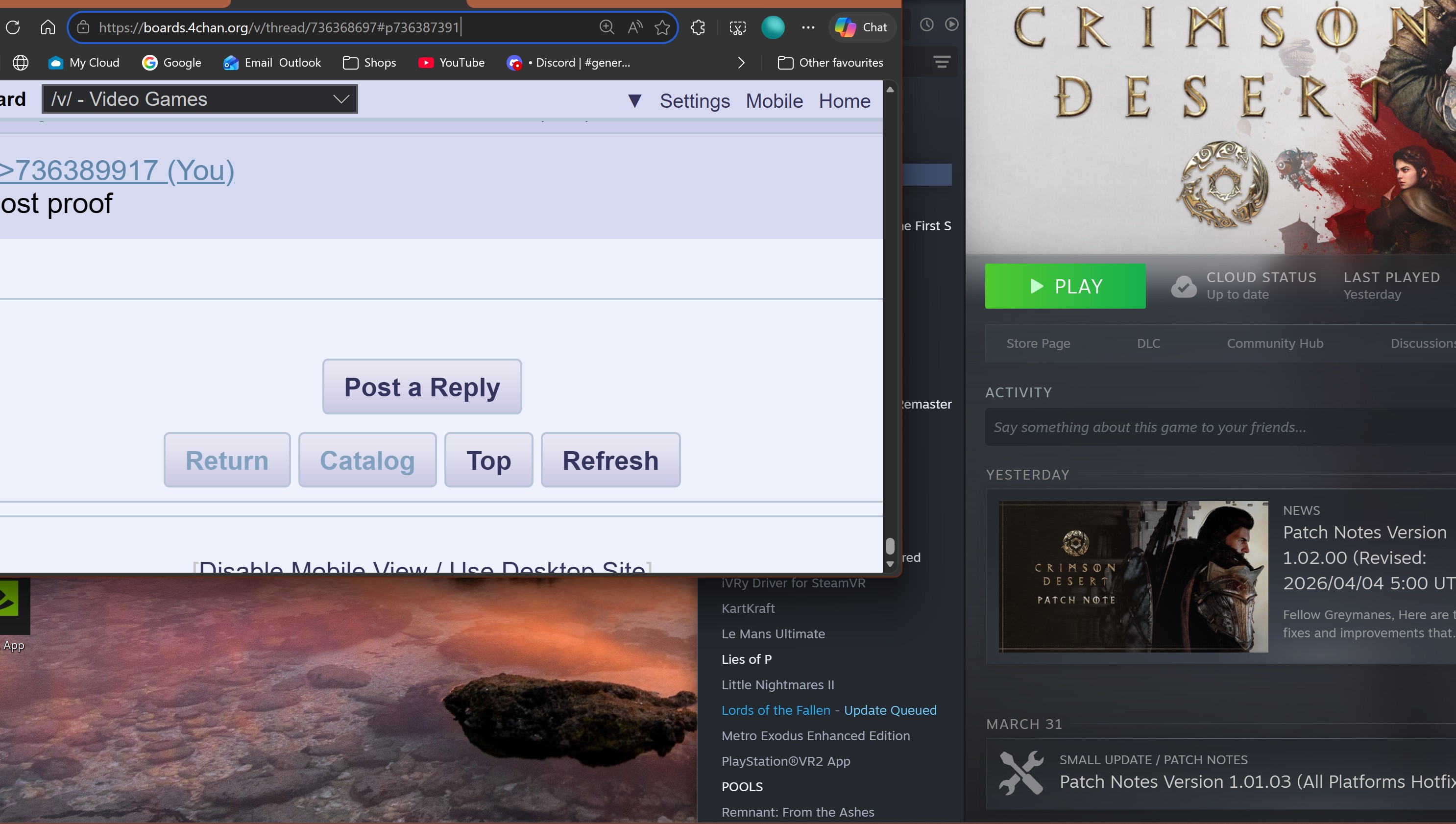Click the browser refresh icon
This screenshot has height=824, width=1456.
coord(13,27)
